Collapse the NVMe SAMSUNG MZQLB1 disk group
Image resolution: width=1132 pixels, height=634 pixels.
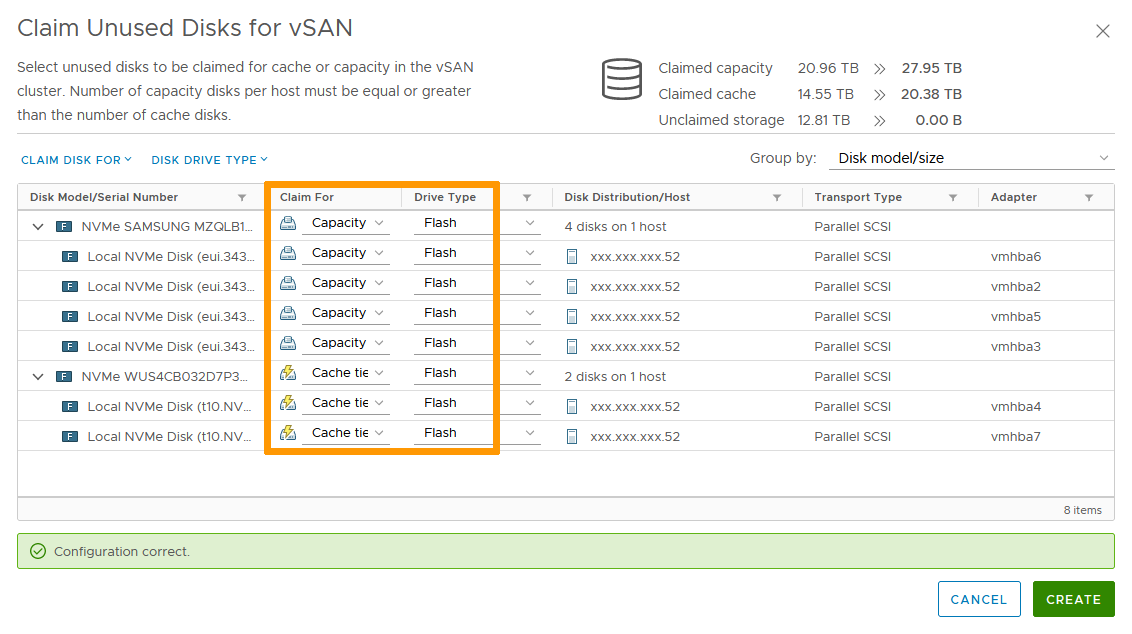click(37, 226)
